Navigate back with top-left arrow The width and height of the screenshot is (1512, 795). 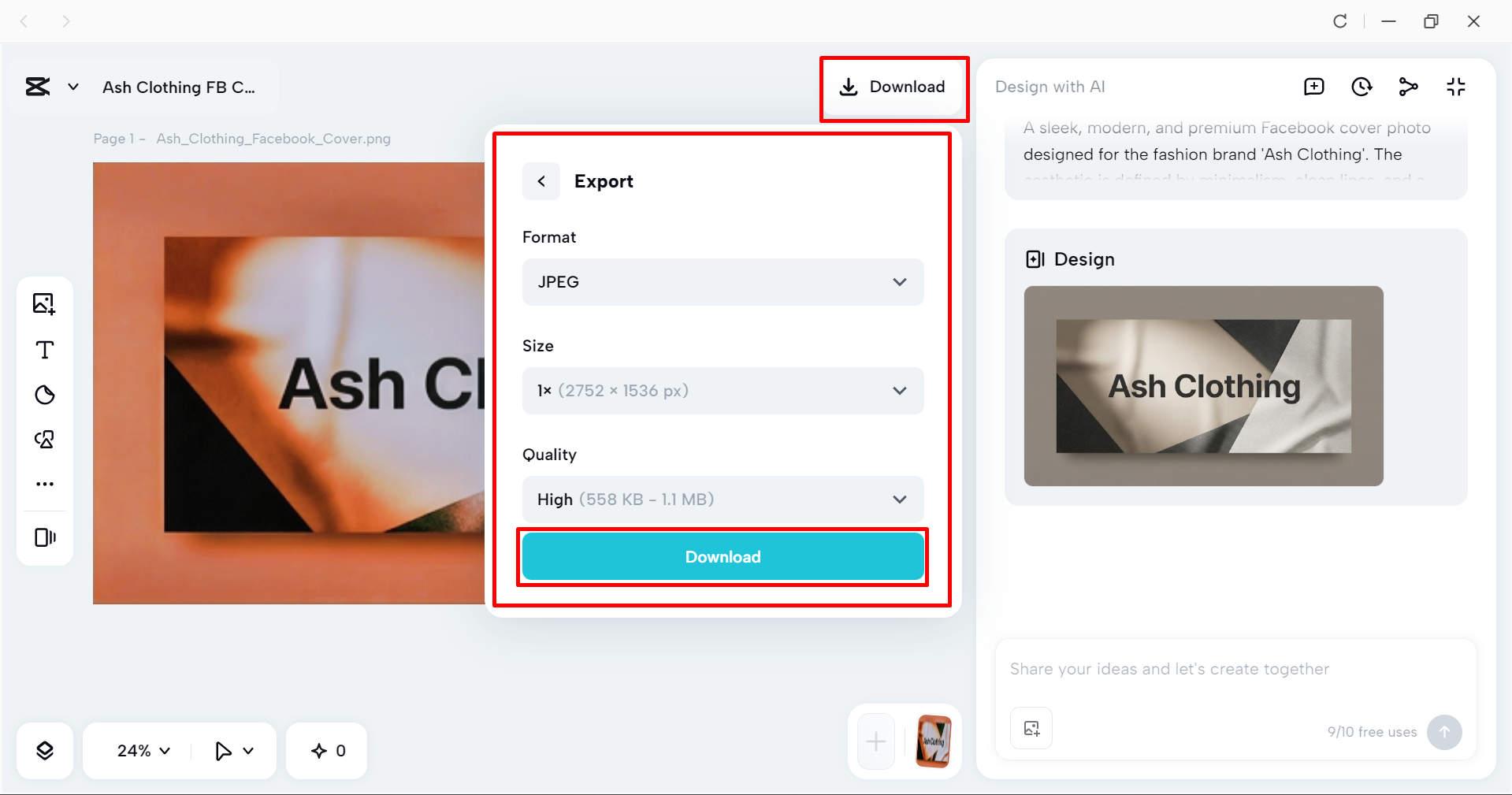(24, 21)
